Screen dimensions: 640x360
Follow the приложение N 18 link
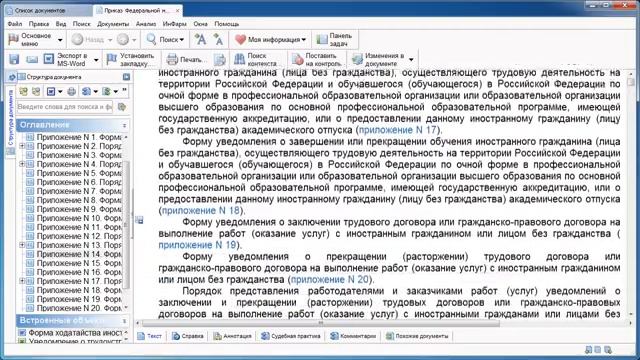pos(200,210)
